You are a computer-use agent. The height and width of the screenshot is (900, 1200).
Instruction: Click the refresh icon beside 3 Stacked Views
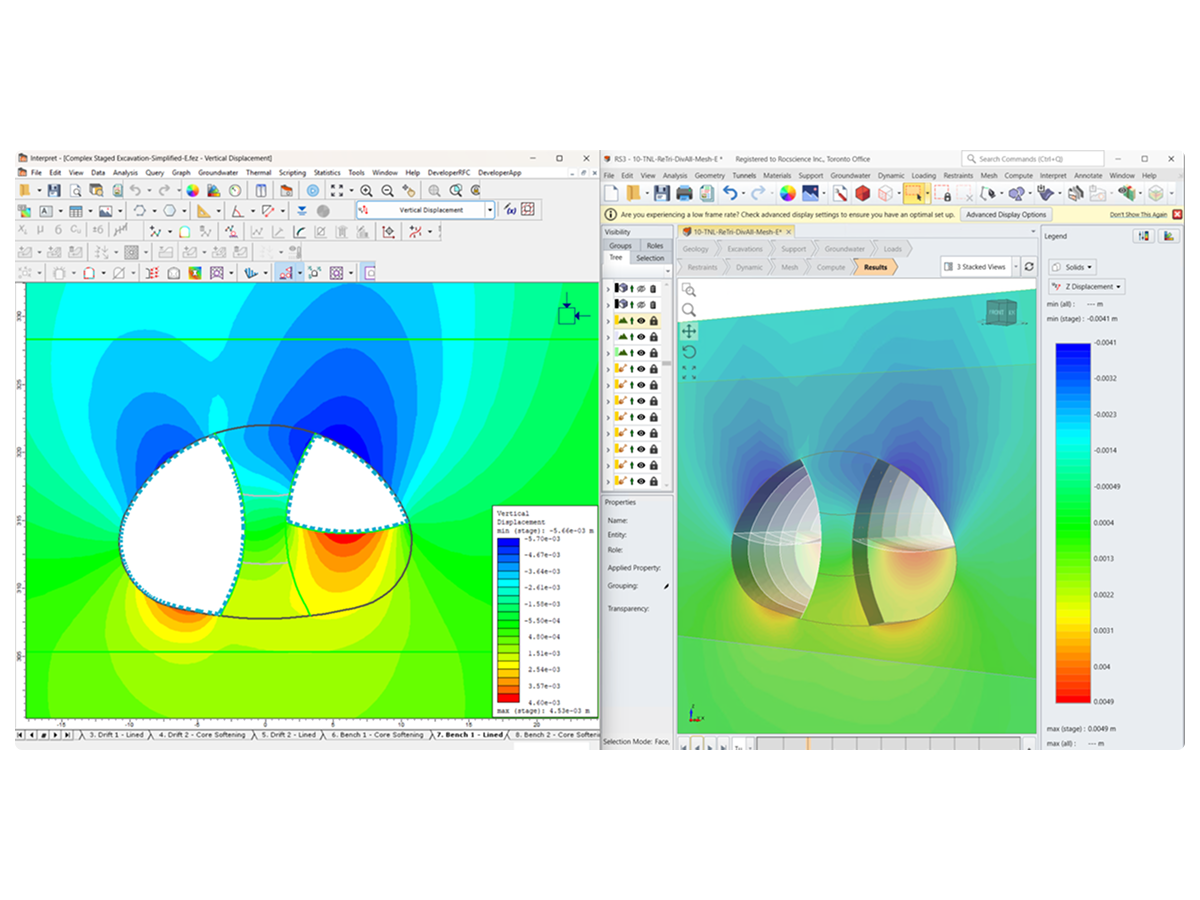point(1029,267)
